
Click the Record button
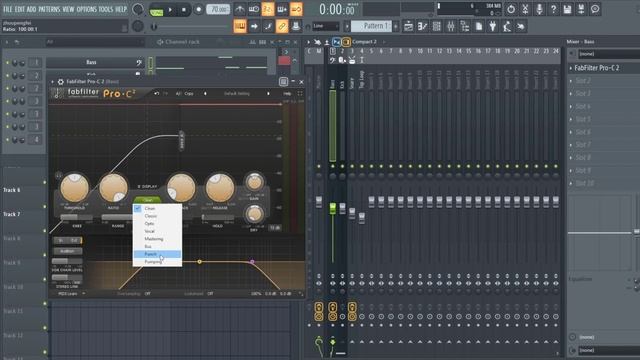[x=198, y=9]
